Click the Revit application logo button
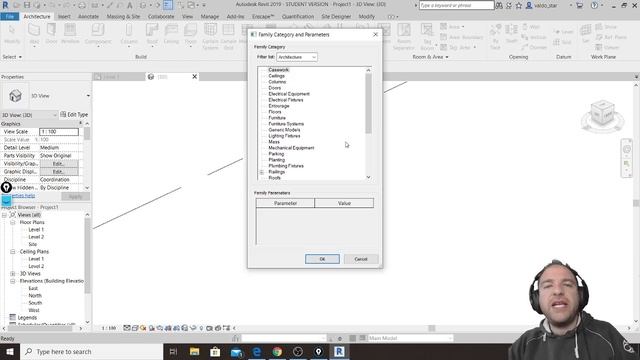This screenshot has height=360, width=640. click(5, 5)
